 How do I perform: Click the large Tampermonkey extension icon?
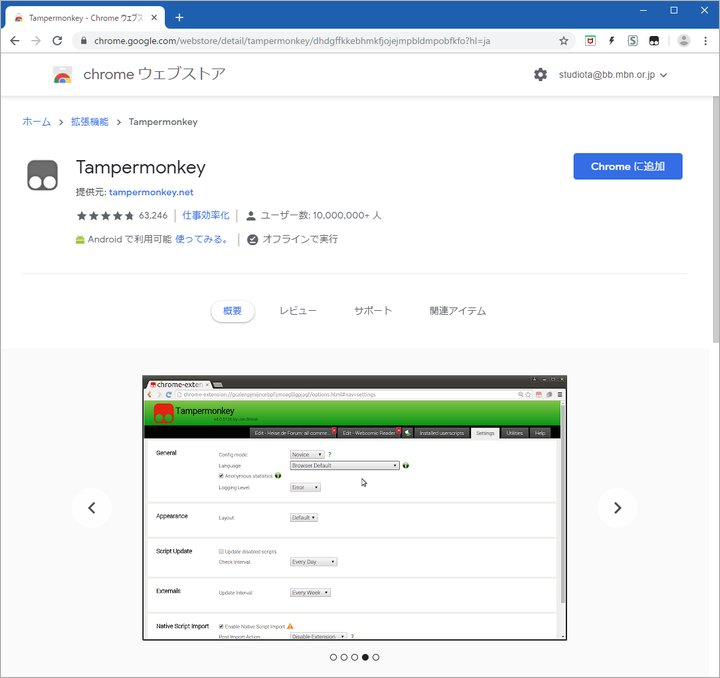[42, 175]
